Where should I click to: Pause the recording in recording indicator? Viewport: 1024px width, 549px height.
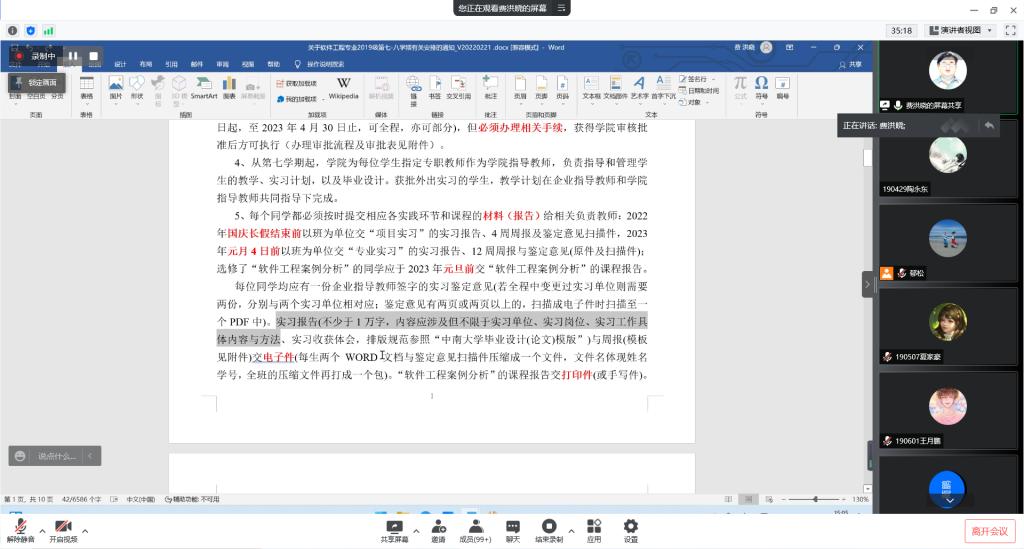click(x=73, y=56)
